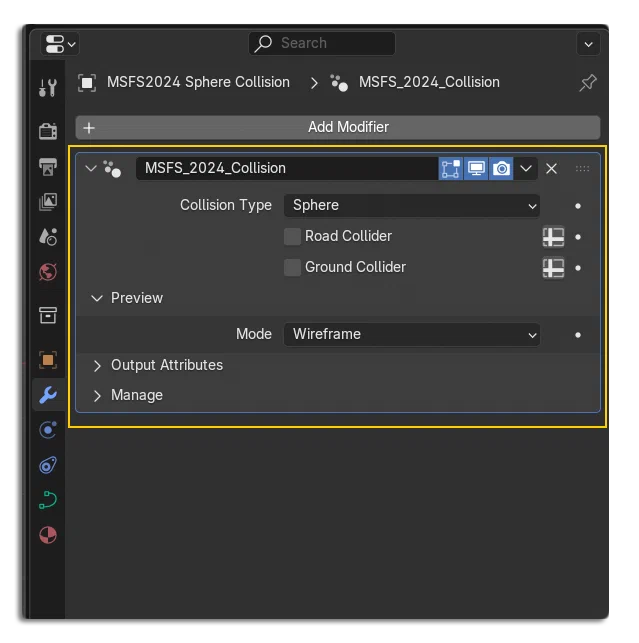Toggle the pin ID icon
This screenshot has height=643, width=639.
(587, 82)
